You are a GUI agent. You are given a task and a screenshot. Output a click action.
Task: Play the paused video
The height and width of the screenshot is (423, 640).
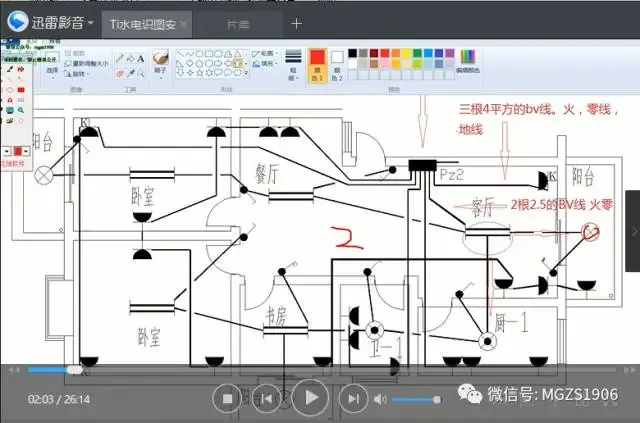(311, 397)
